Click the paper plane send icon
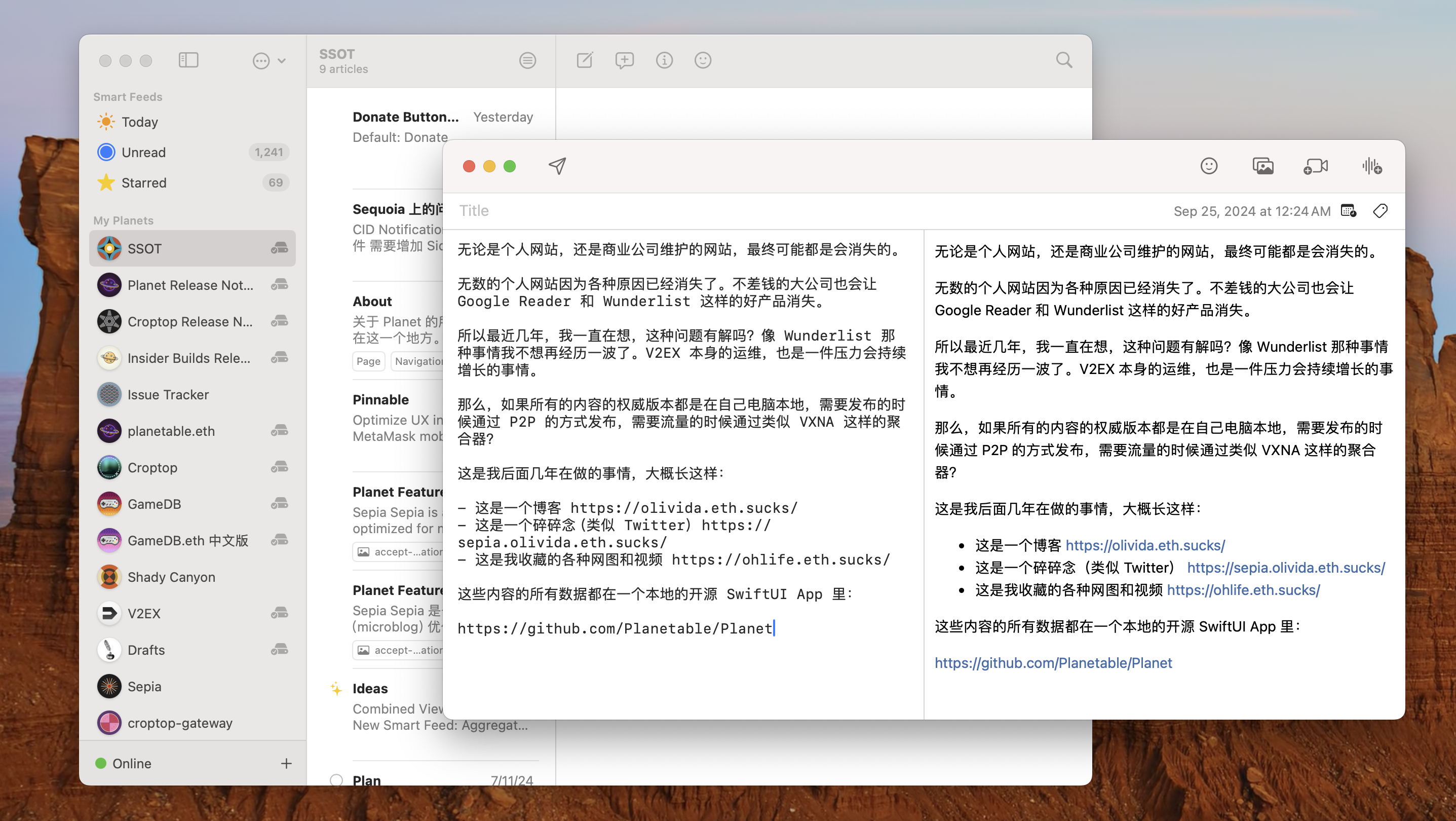The height and width of the screenshot is (821, 1456). coord(557,166)
